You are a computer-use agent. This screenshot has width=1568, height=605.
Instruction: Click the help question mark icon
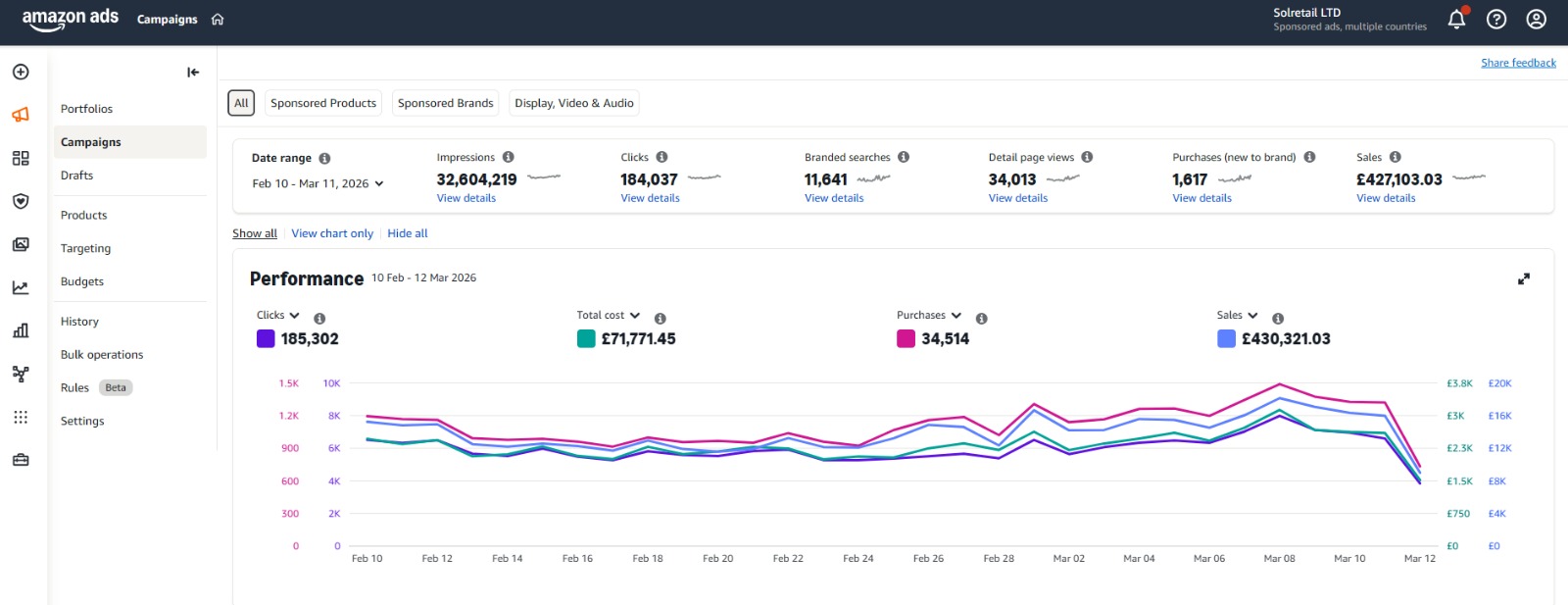pos(1496,20)
